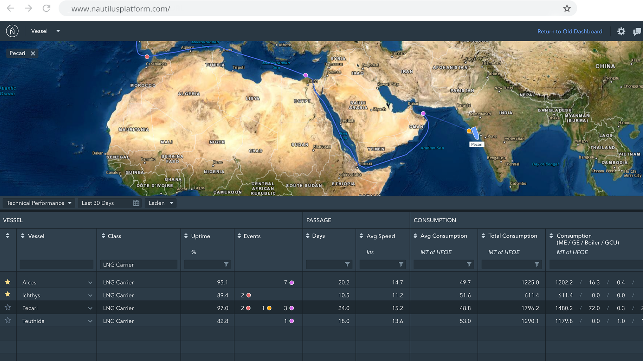
Task: Click the Class filter field with LNG Carrier
Action: [x=139, y=265]
